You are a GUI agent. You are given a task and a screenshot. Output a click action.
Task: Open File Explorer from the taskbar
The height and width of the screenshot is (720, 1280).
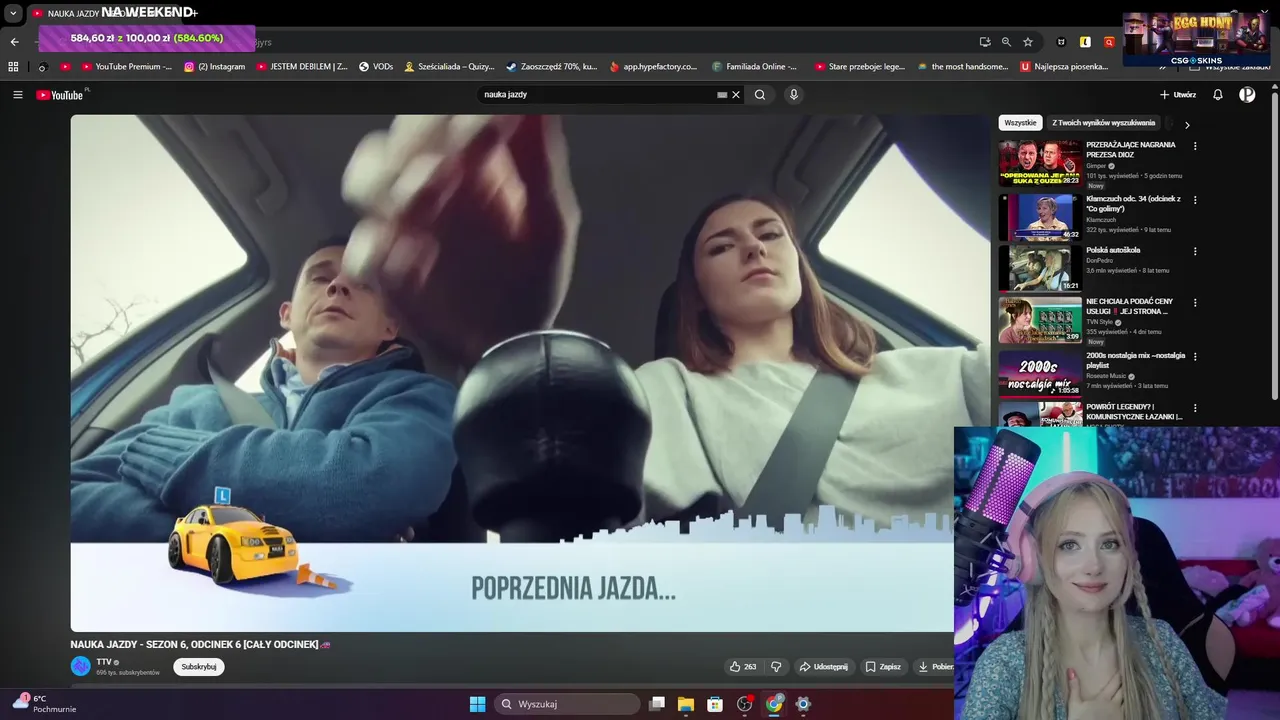(686, 704)
